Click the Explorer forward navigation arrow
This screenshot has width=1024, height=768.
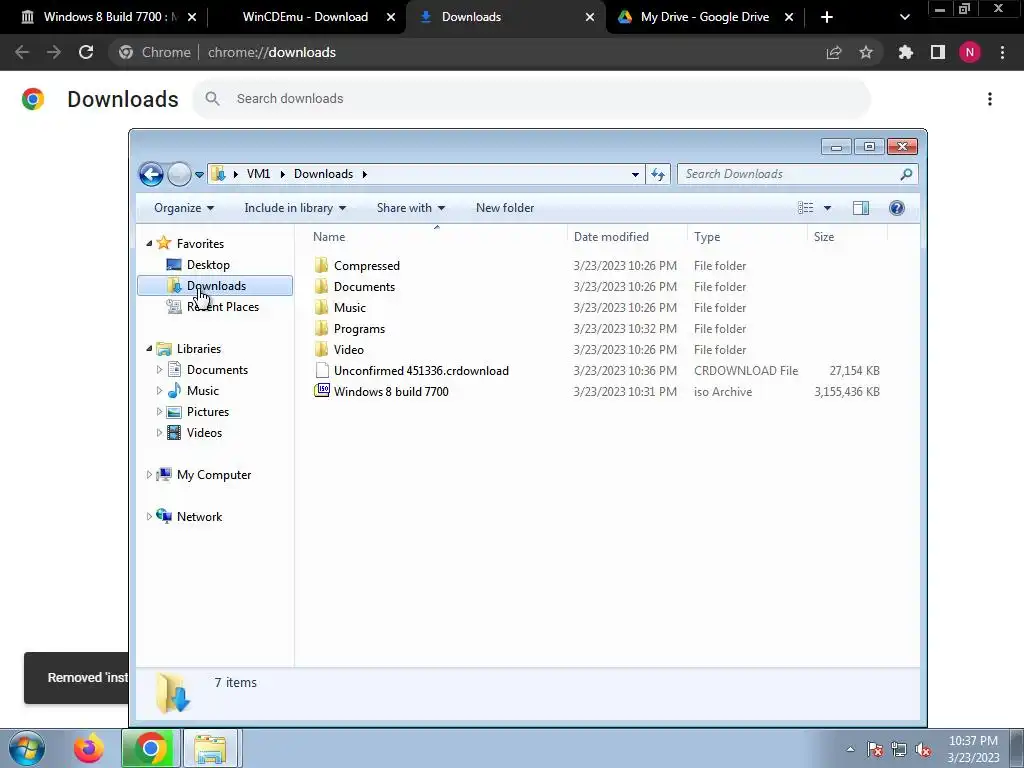pos(179,174)
